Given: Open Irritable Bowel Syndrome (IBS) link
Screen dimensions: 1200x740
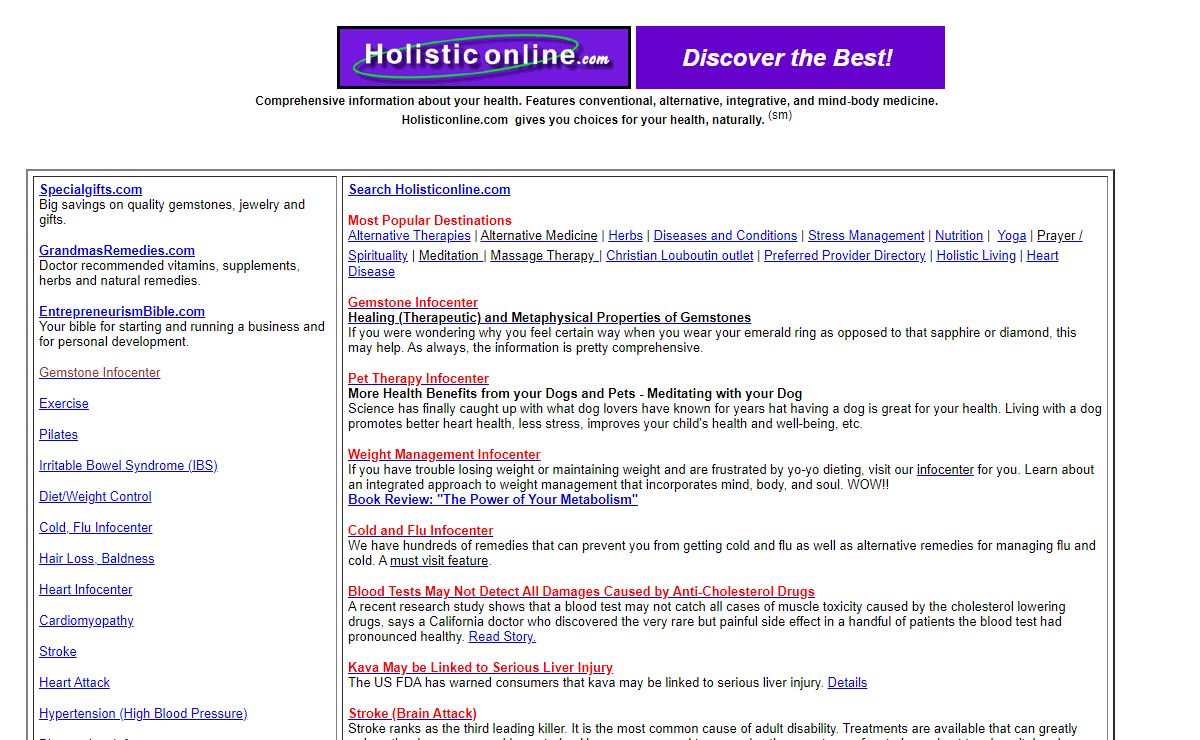Looking at the screenshot, I should pos(128,465).
